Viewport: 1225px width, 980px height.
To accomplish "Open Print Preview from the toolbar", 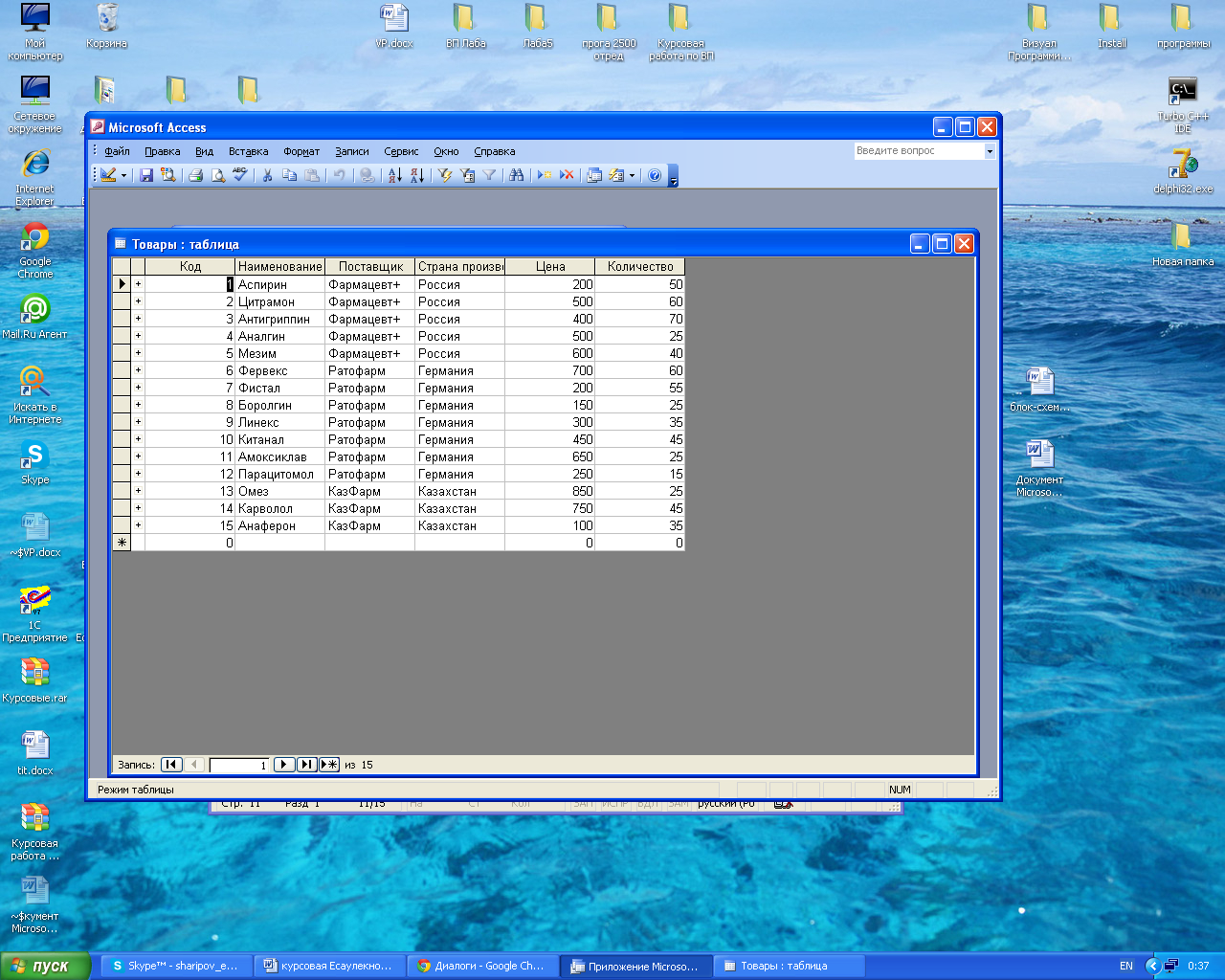I will [x=217, y=175].
